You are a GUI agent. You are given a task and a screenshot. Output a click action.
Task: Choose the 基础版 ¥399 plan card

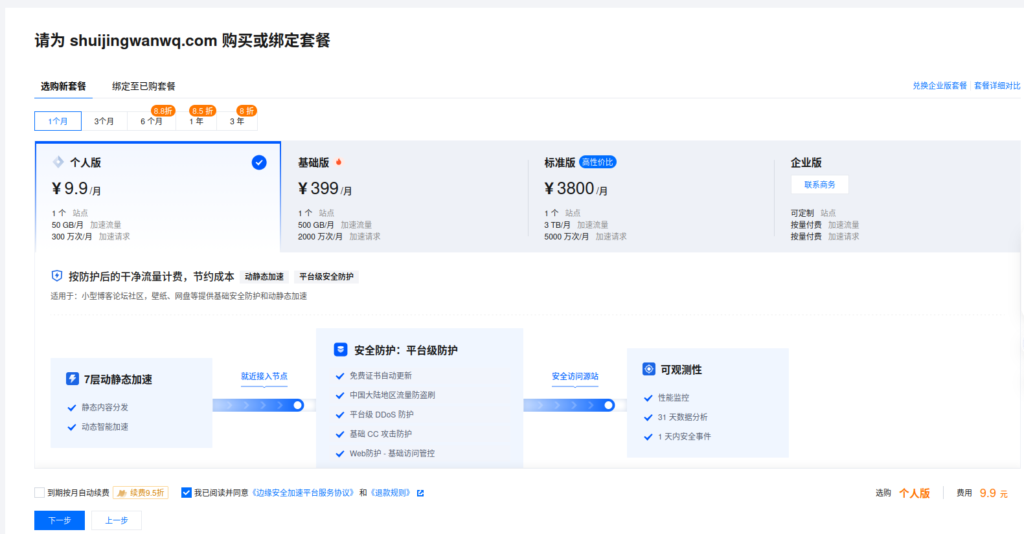(404, 197)
